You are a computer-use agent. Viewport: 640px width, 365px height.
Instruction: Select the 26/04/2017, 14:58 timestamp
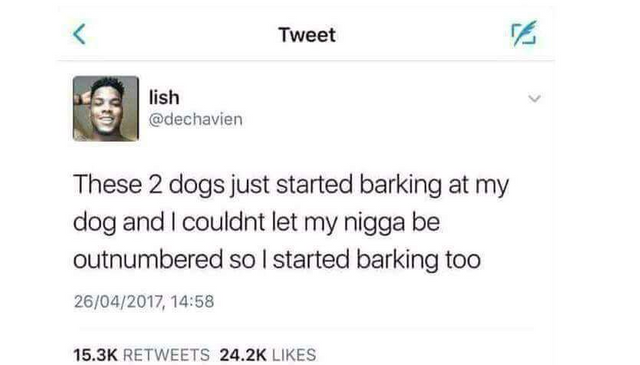[144, 302]
